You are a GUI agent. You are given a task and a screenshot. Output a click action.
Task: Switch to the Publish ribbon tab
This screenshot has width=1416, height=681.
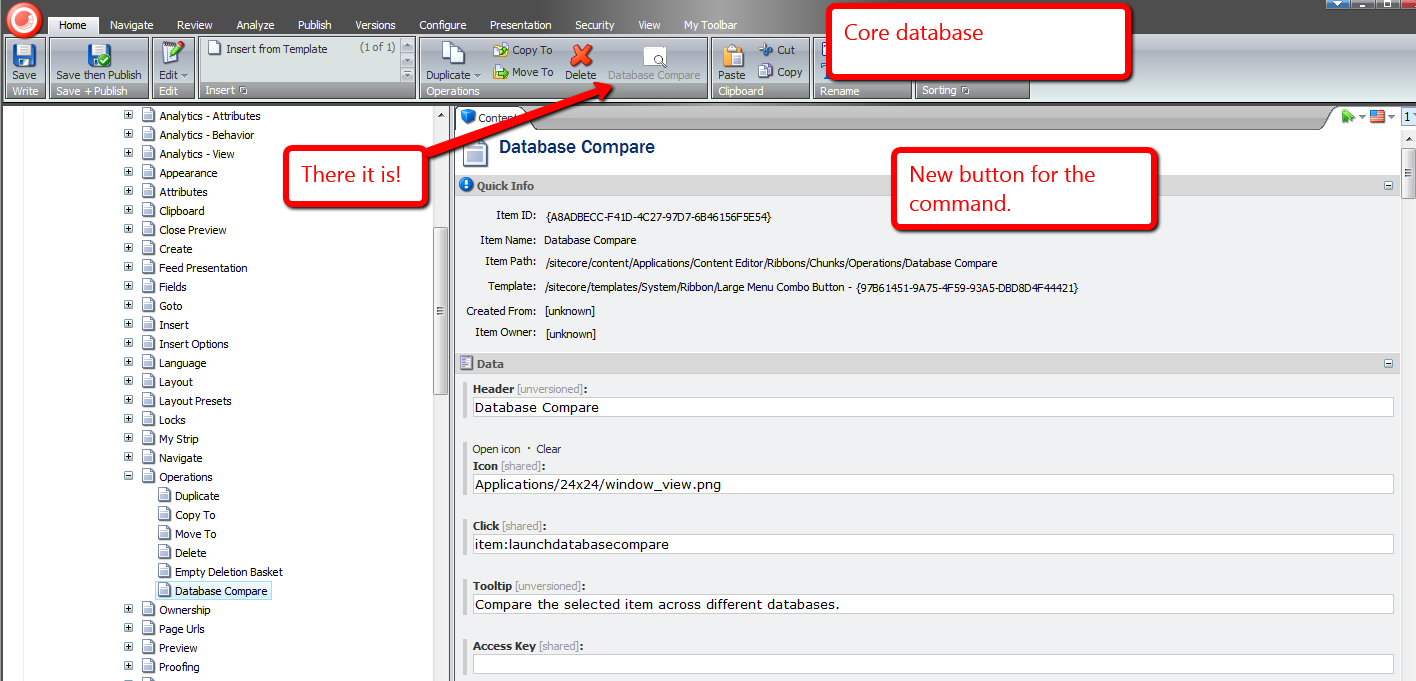point(315,25)
